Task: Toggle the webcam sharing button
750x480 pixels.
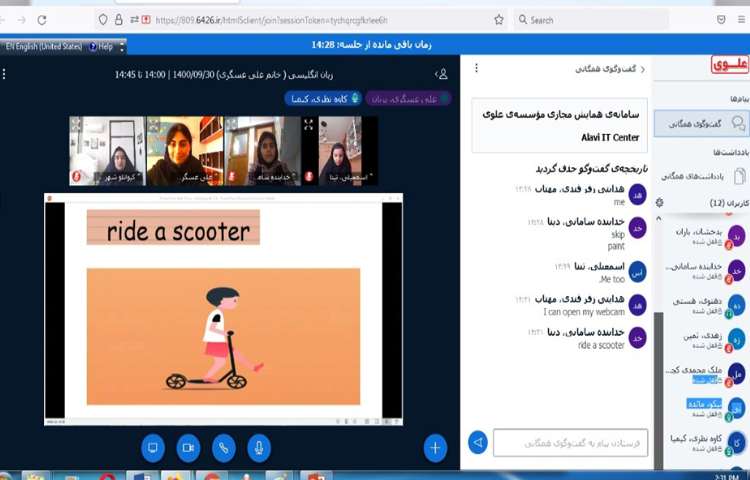Action: tap(187, 447)
